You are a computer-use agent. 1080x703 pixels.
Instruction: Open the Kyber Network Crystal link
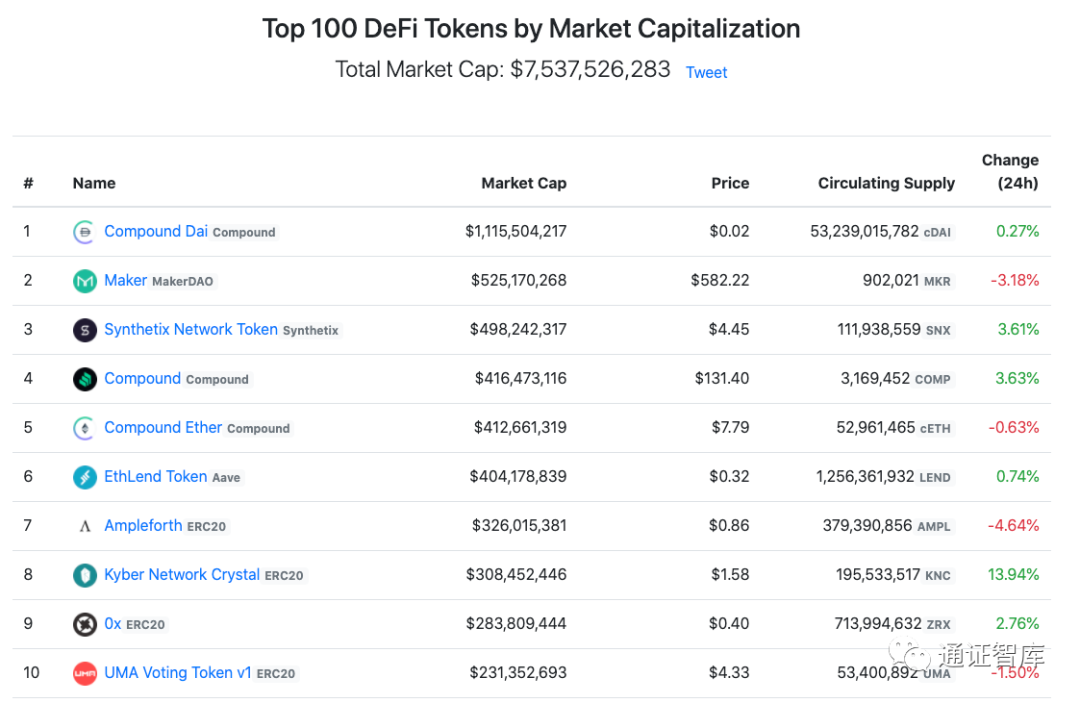pyautogui.click(x=182, y=574)
